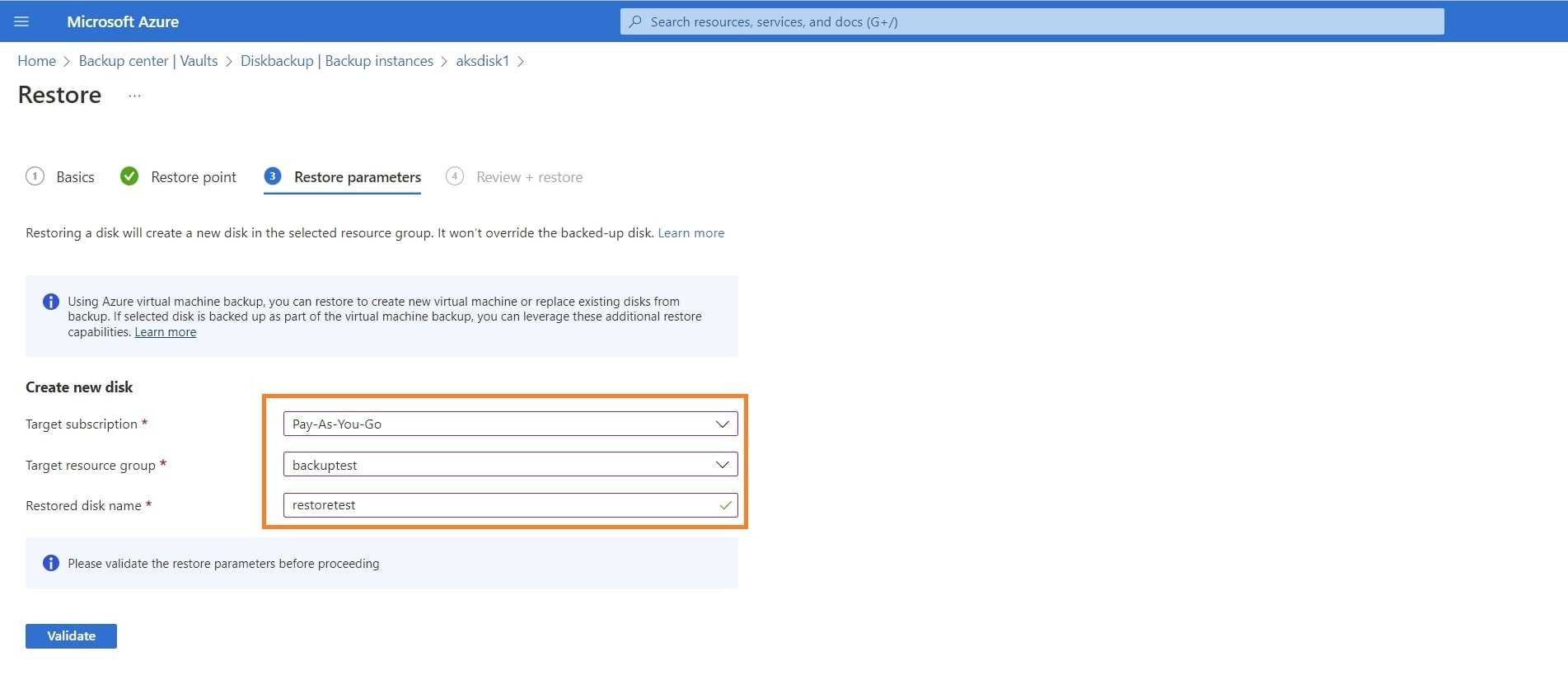Viewport: 1568px width, 675px height.
Task: Click info icon beside validate restore message
Action: (x=51, y=563)
